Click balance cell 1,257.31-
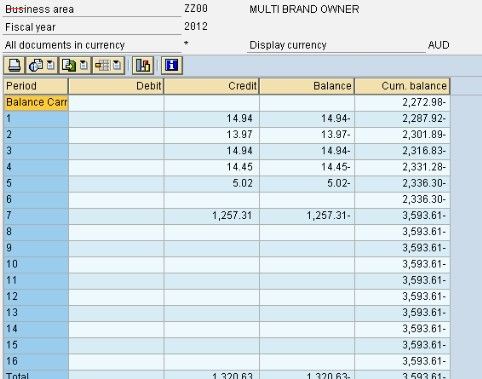The height and width of the screenshot is (379, 482). click(x=307, y=216)
